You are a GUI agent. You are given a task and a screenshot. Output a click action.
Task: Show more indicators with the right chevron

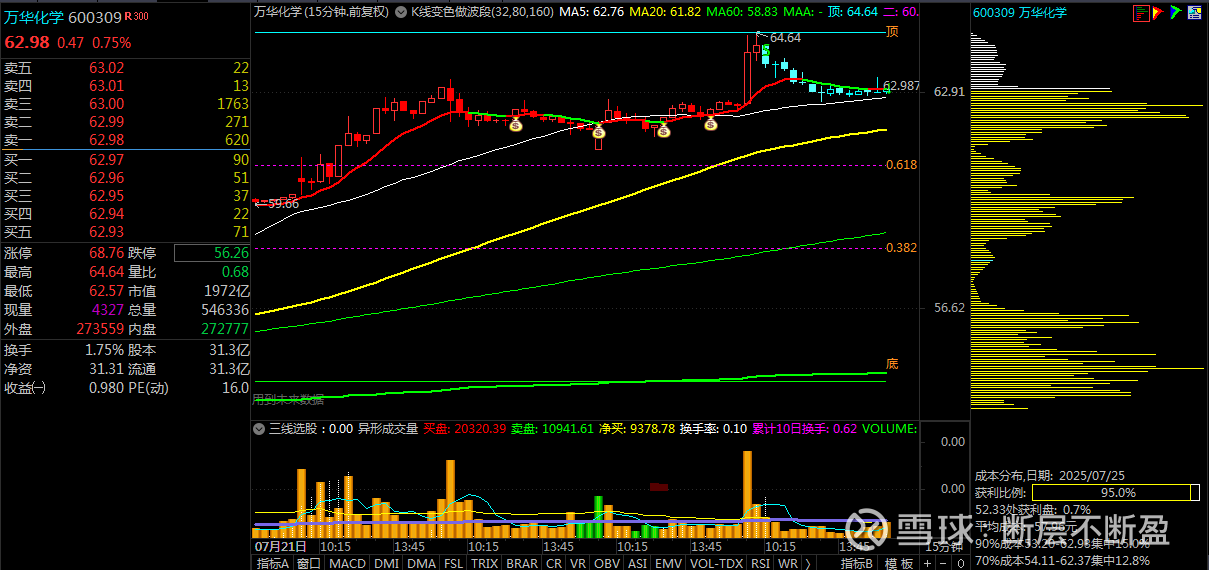[808, 563]
